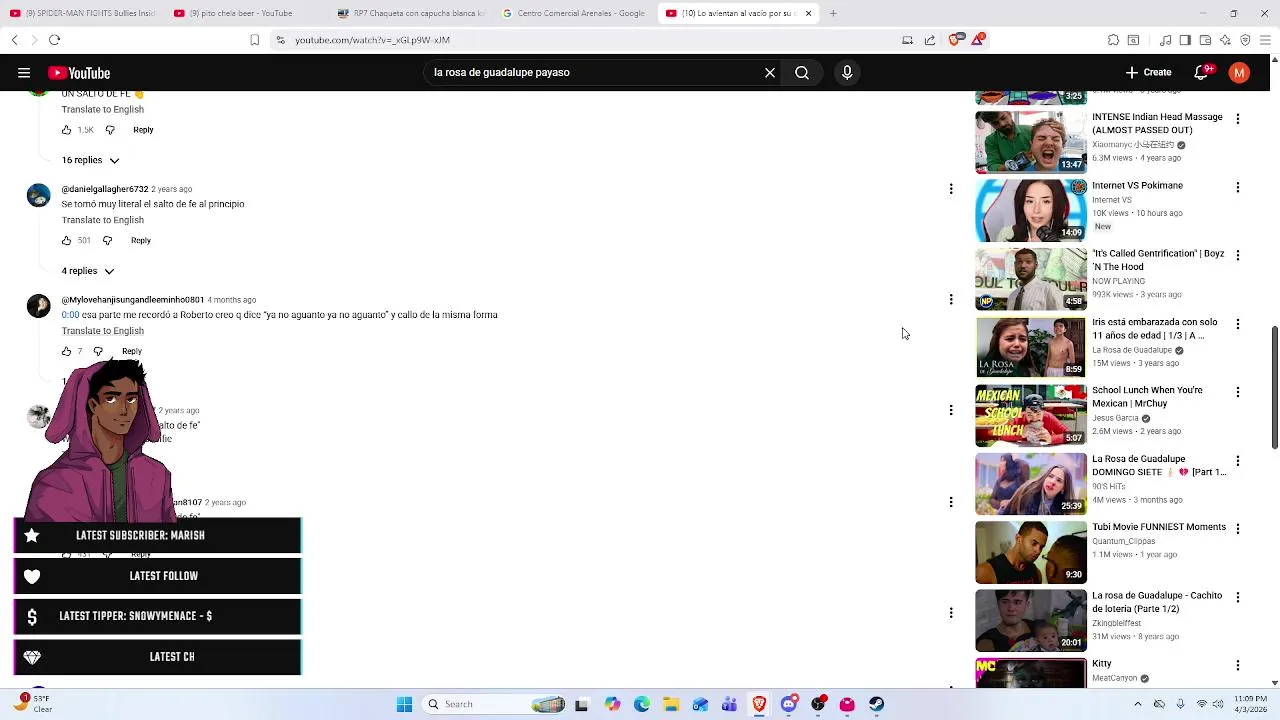Open It's Called Gentrification video title
The image size is (1280, 720).
coord(1158,260)
